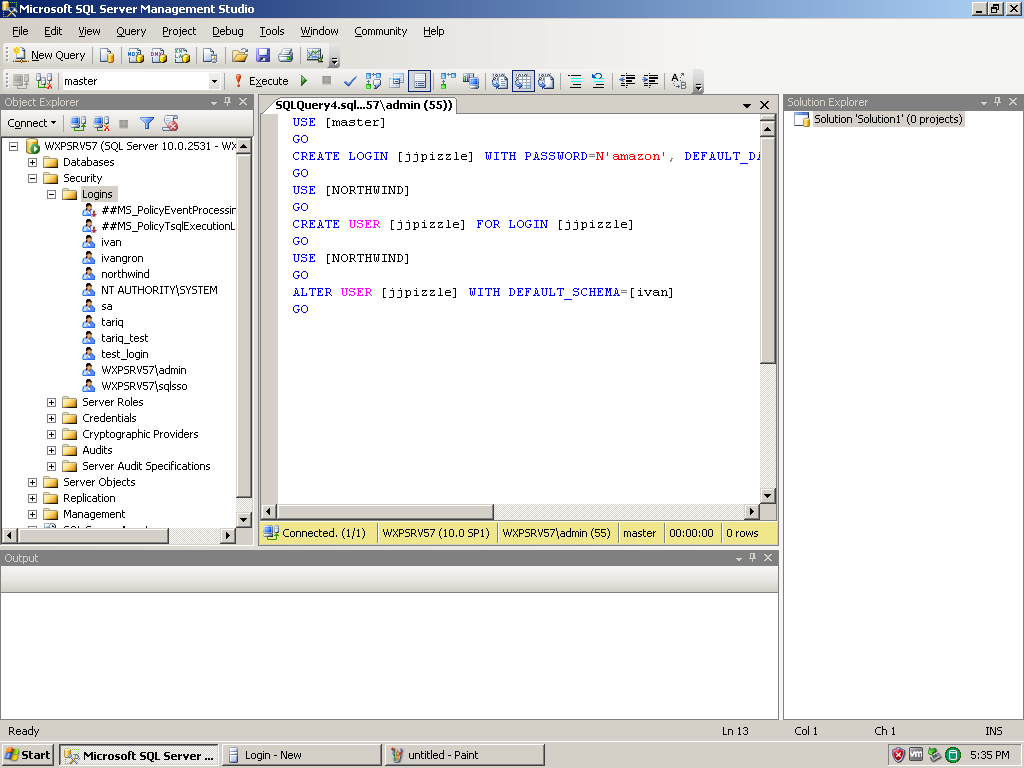Click the New Query button
This screenshot has height=768, width=1024.
50,56
